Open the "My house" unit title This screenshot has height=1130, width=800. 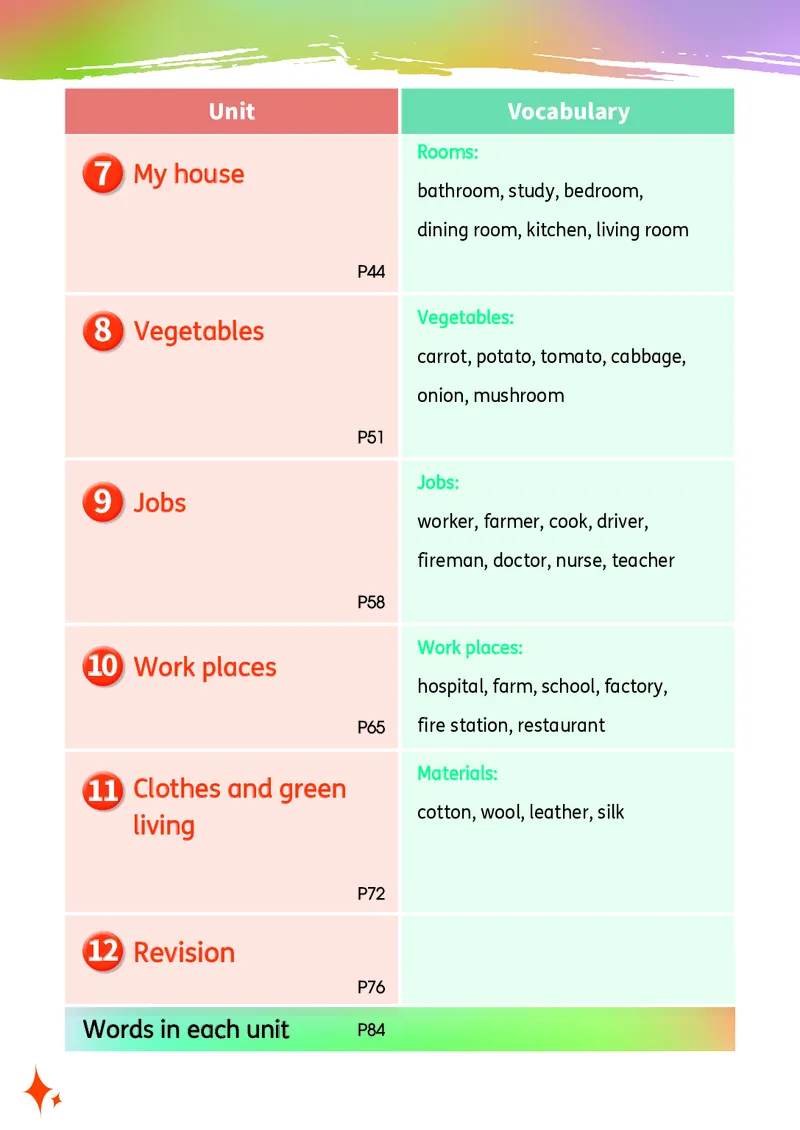(x=189, y=174)
